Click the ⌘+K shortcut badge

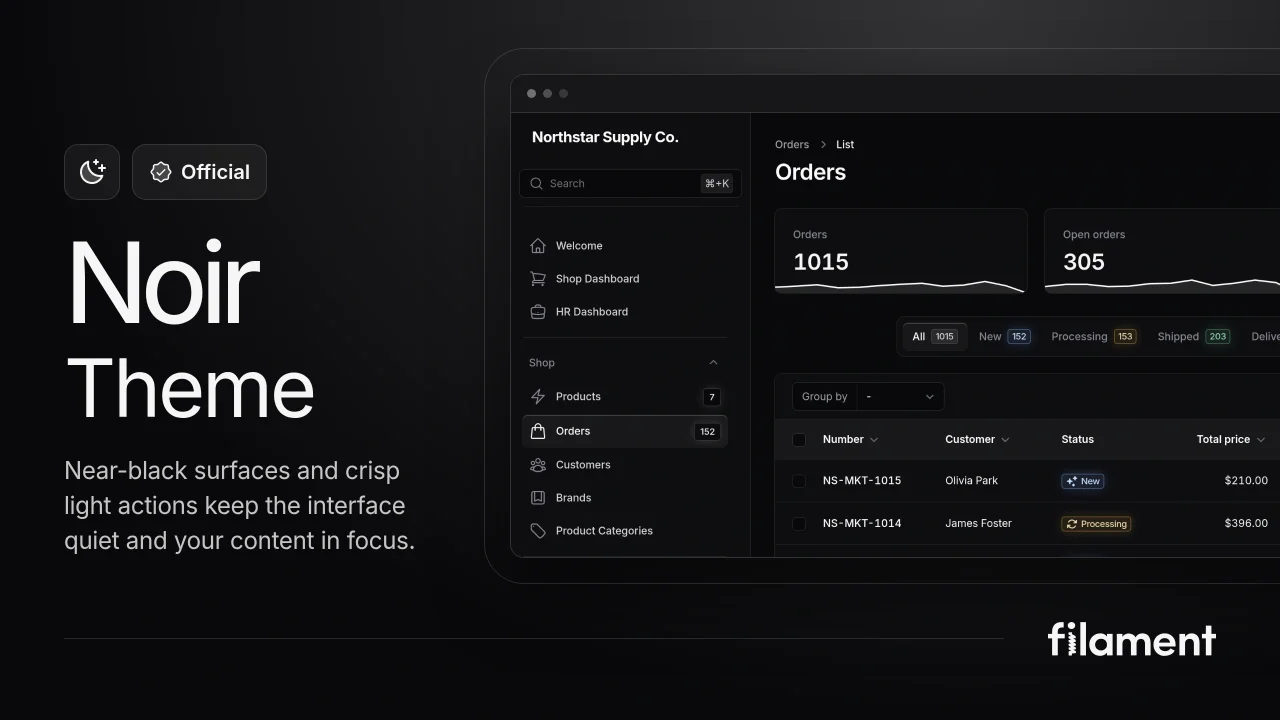[x=717, y=184]
